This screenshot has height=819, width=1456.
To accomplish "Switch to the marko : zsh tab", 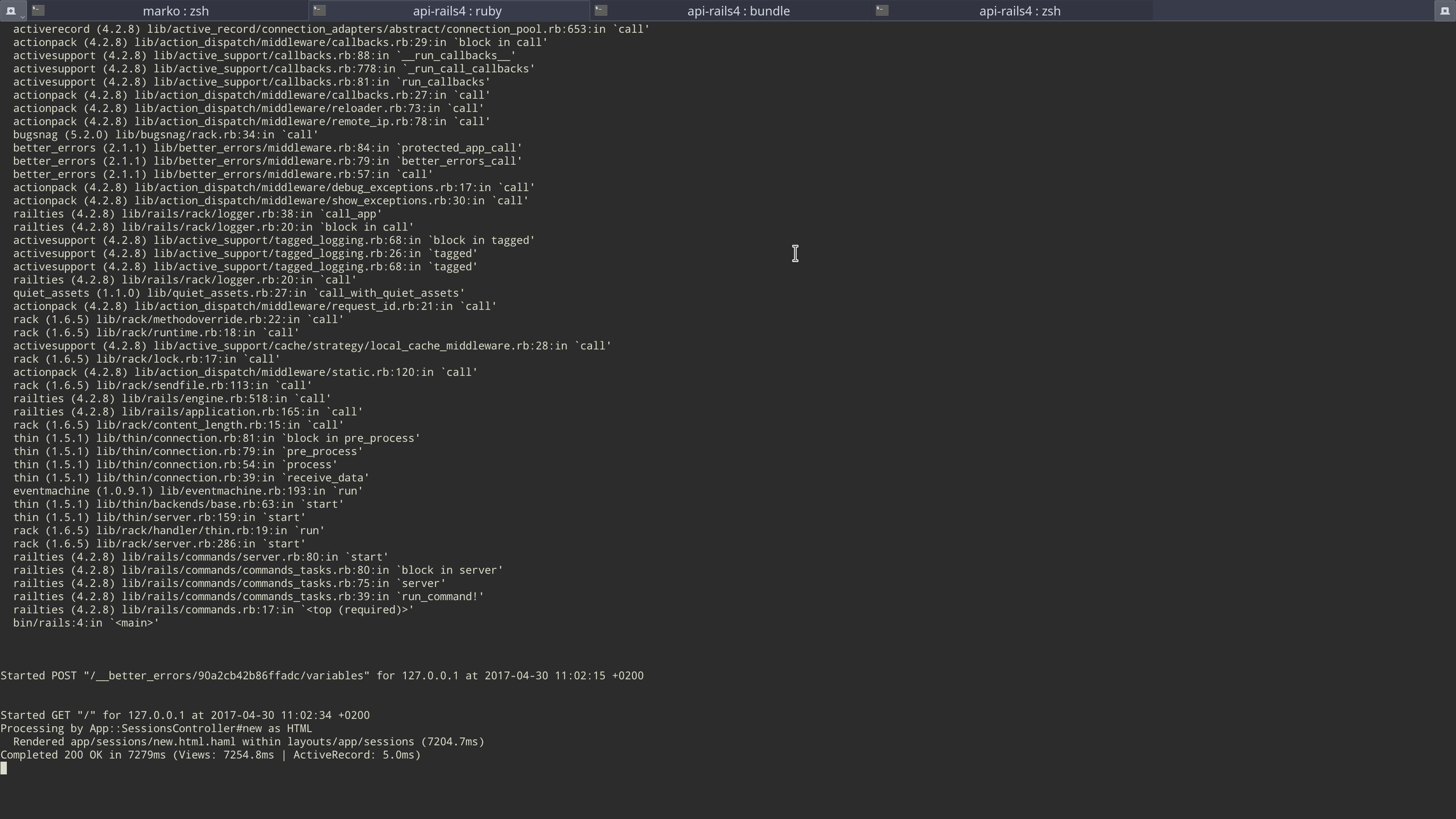I will point(175,11).
